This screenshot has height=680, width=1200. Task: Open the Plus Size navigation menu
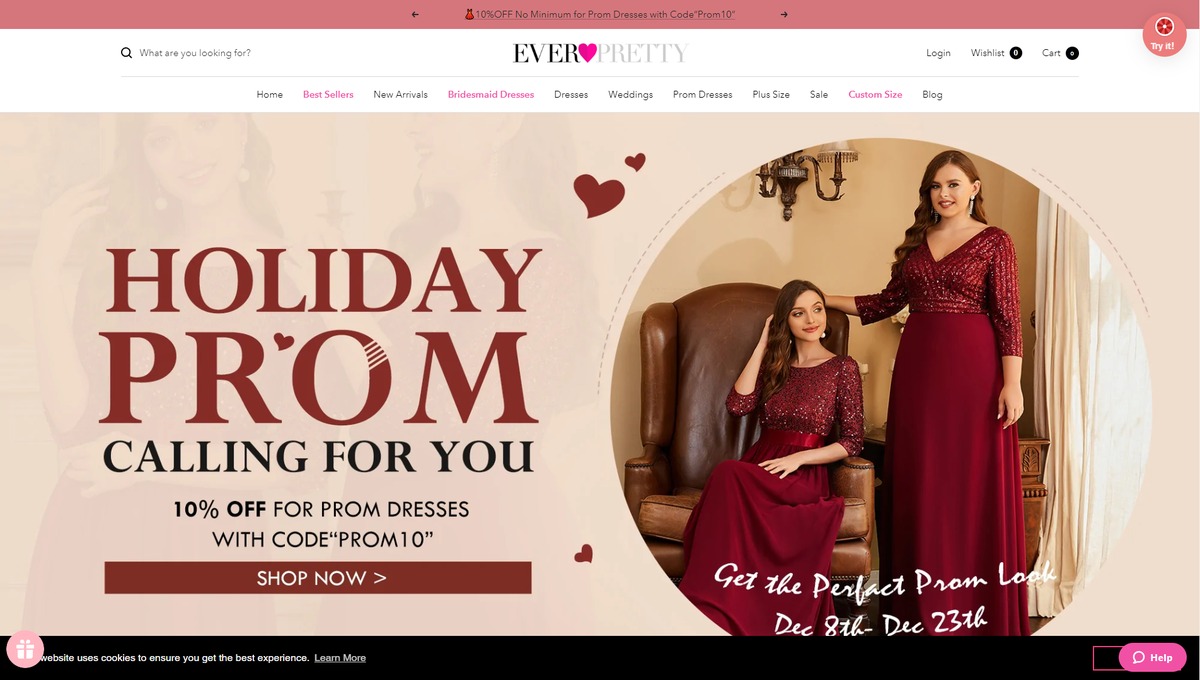pyautogui.click(x=771, y=94)
